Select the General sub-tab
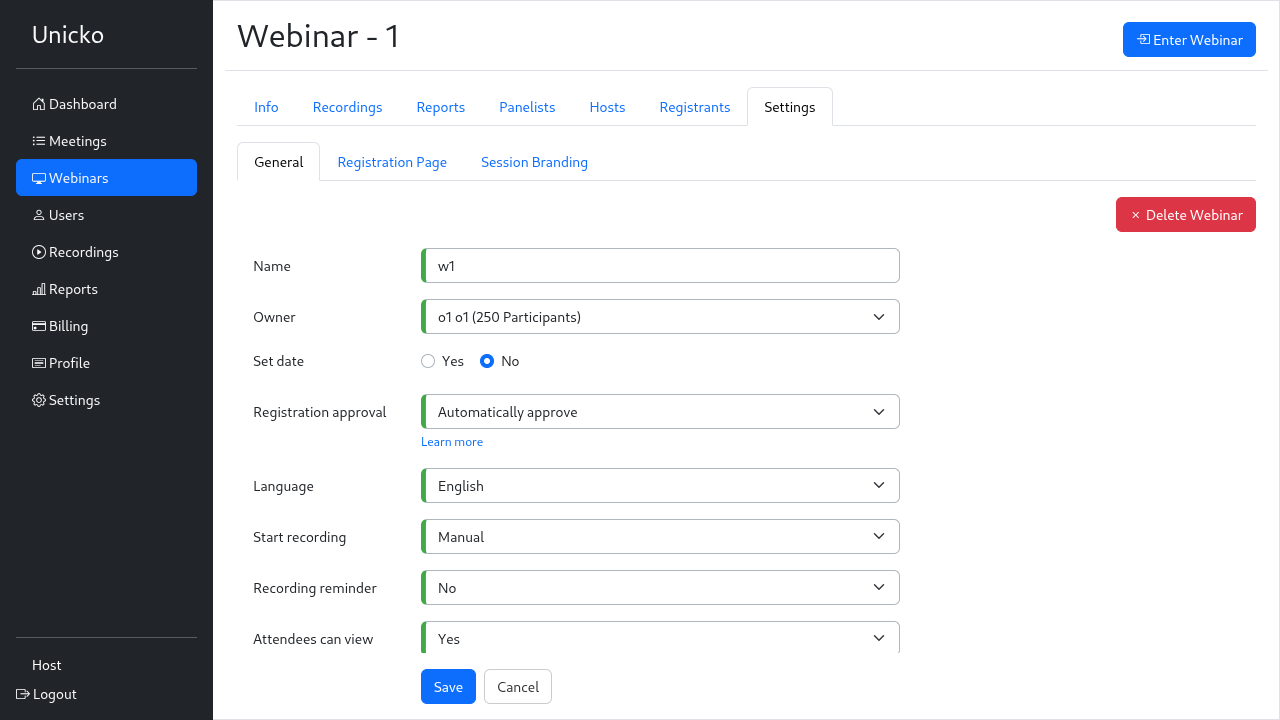The width and height of the screenshot is (1280, 720). 279,162
